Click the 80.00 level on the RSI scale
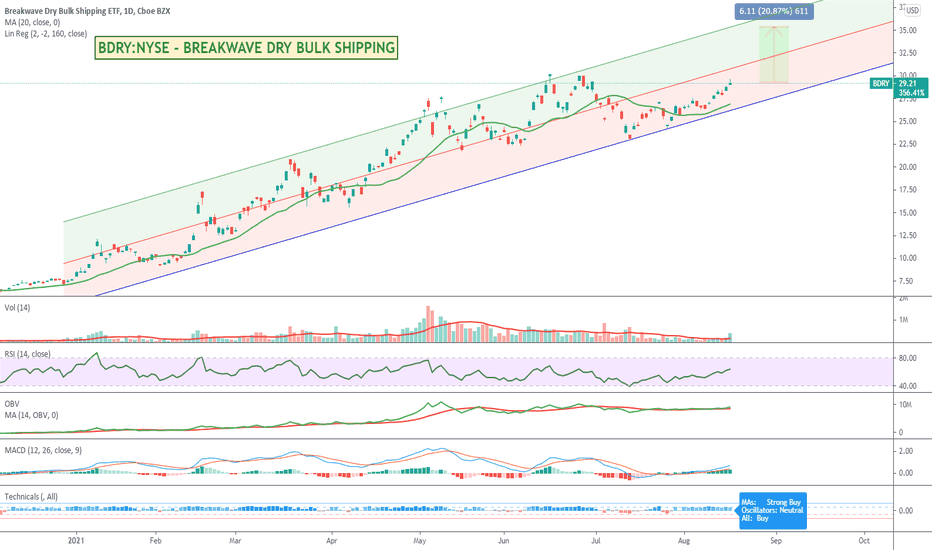Screen dimensions: 932x550 coord(908,359)
